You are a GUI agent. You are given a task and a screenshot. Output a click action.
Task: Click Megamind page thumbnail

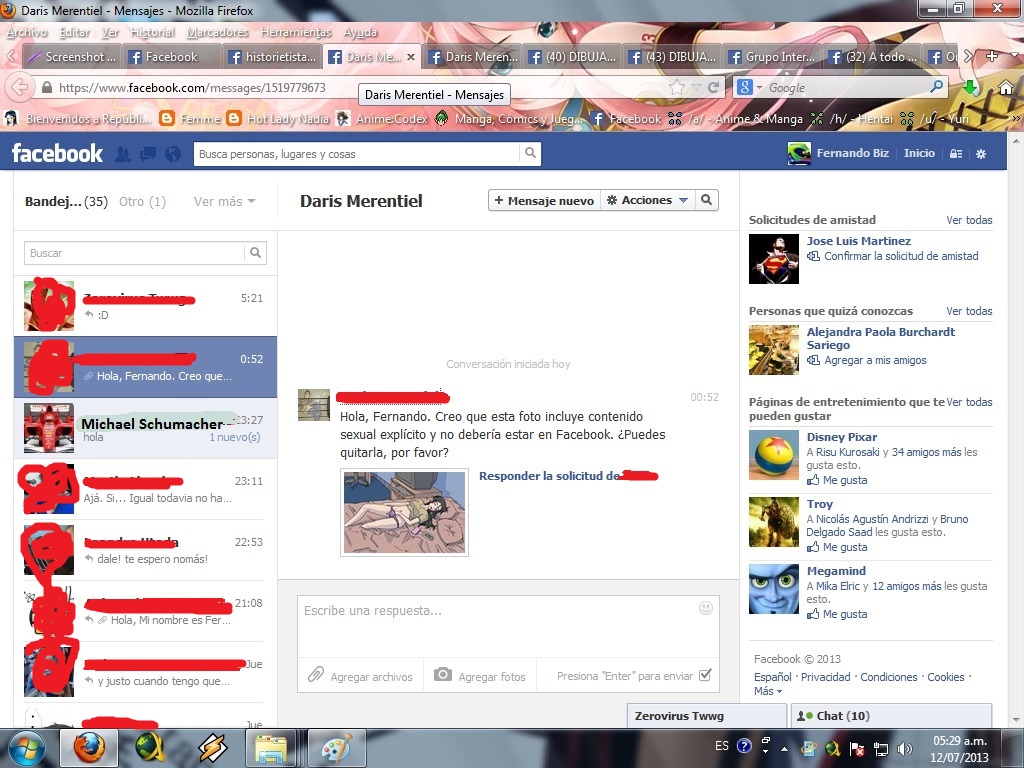point(774,589)
